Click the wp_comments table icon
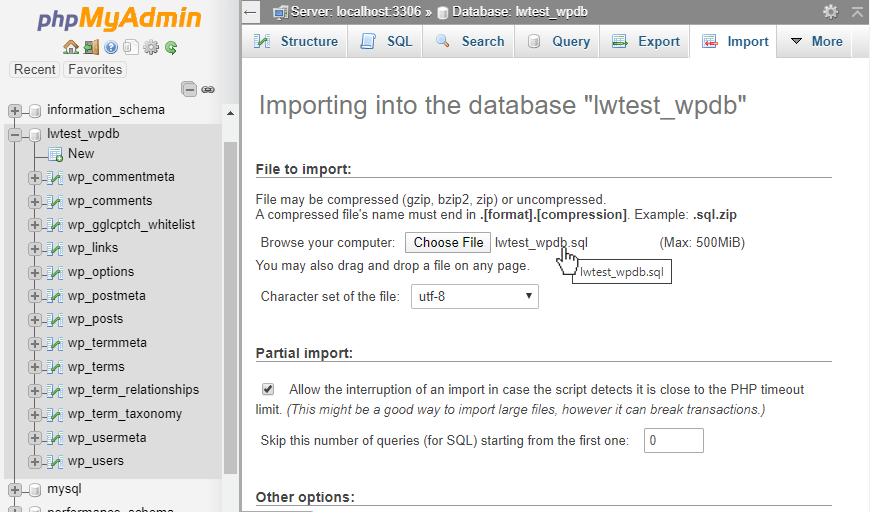Screen dimensions: 870x512 (54, 201)
